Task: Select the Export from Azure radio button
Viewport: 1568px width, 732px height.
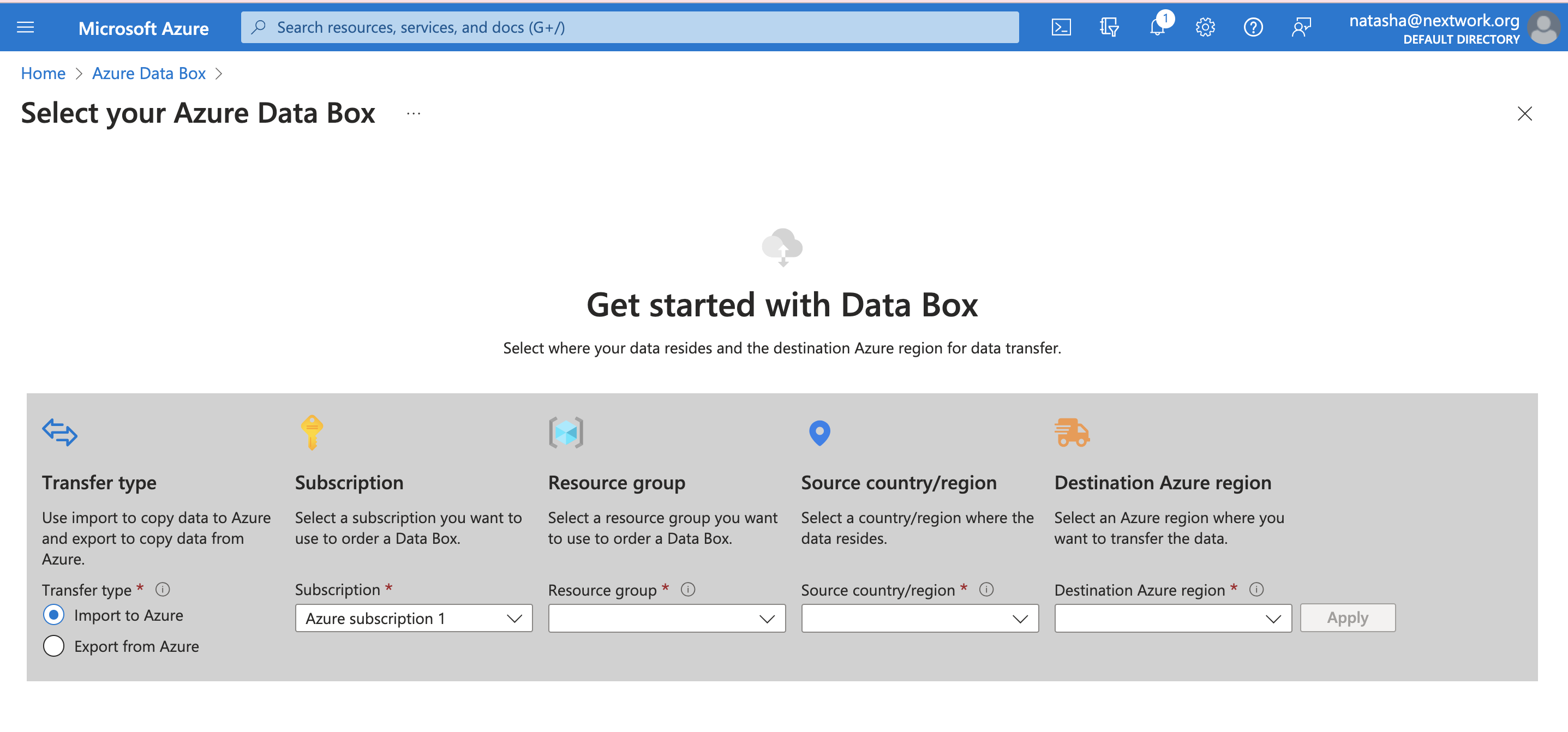Action: click(53, 646)
